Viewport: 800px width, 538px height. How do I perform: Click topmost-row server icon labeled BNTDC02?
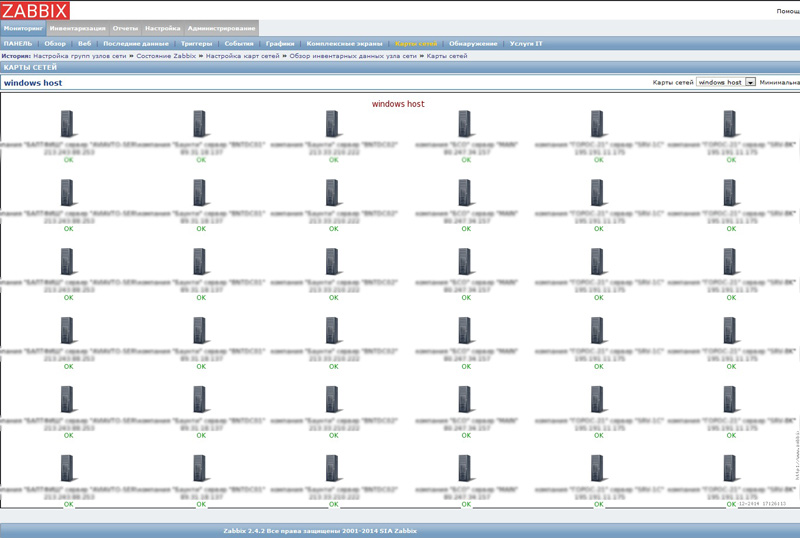[x=332, y=124]
